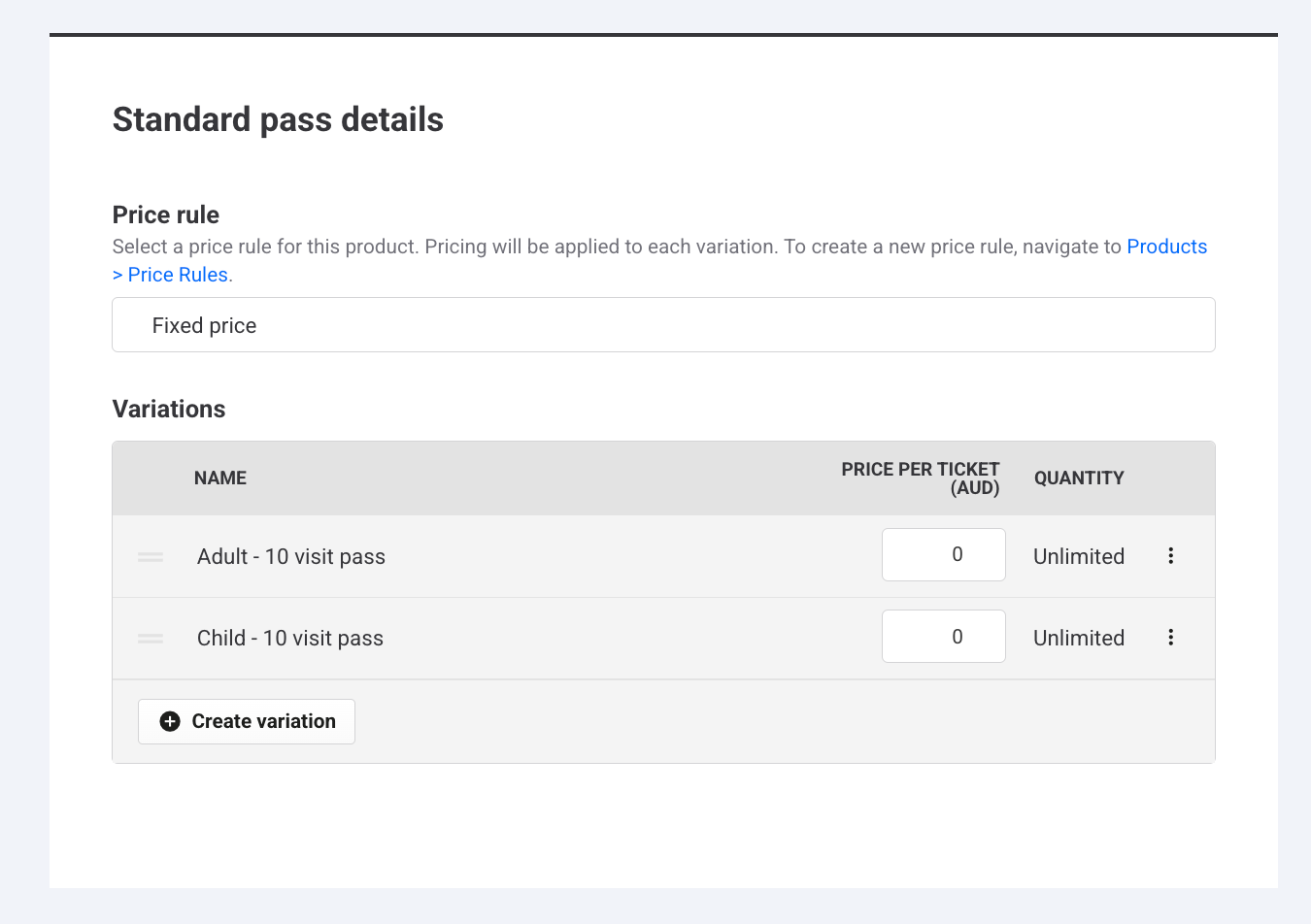Select the Adult pass Unlimited quantity
This screenshot has height=924, width=1311.
[x=1078, y=556]
